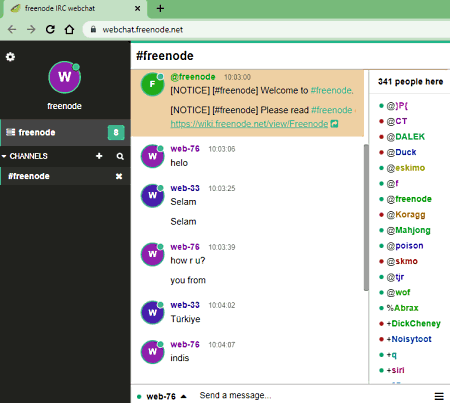This screenshot has width=450, height=403.
Task: Click web-76 avatar beside 'how r u?'
Action: (x=152, y=254)
